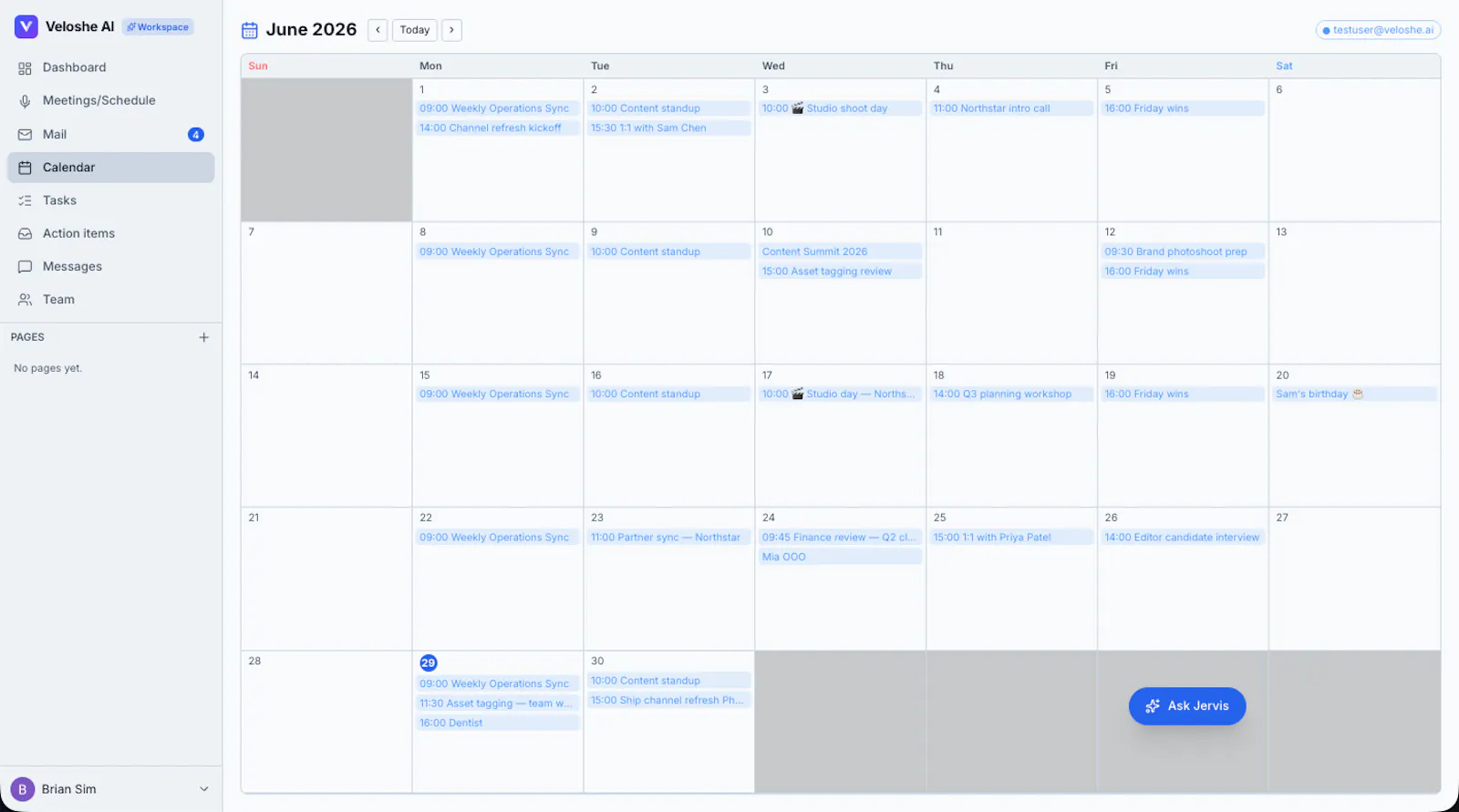Open '14:00 Q3 planning workshop' event
Screen dimensions: 1459x812
tap(1012, 395)
